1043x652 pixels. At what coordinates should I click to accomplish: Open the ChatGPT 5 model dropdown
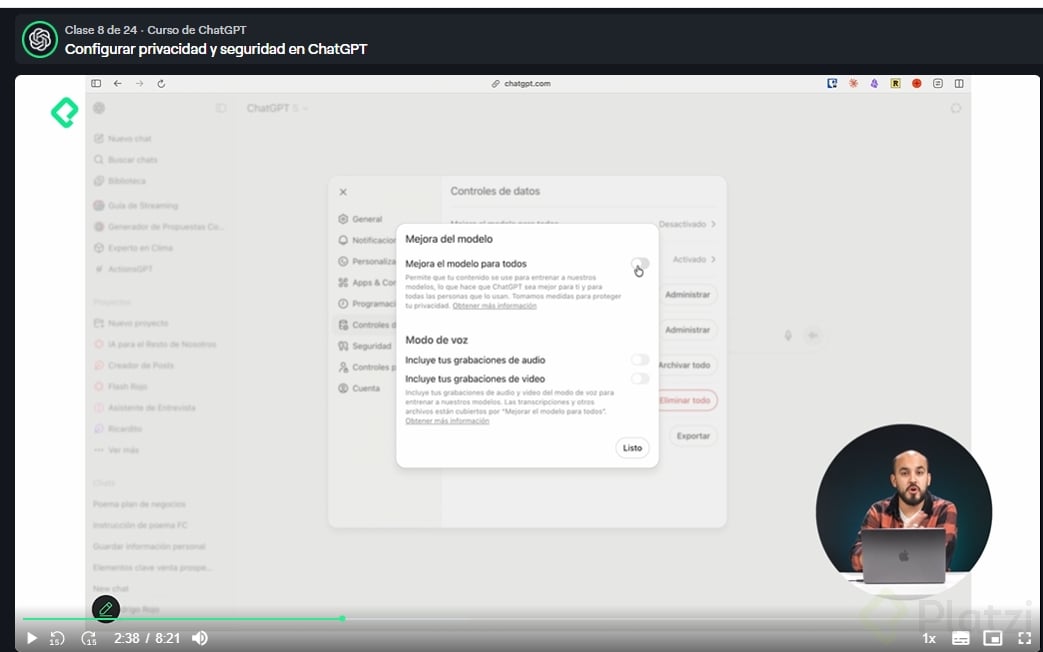[x=277, y=108]
